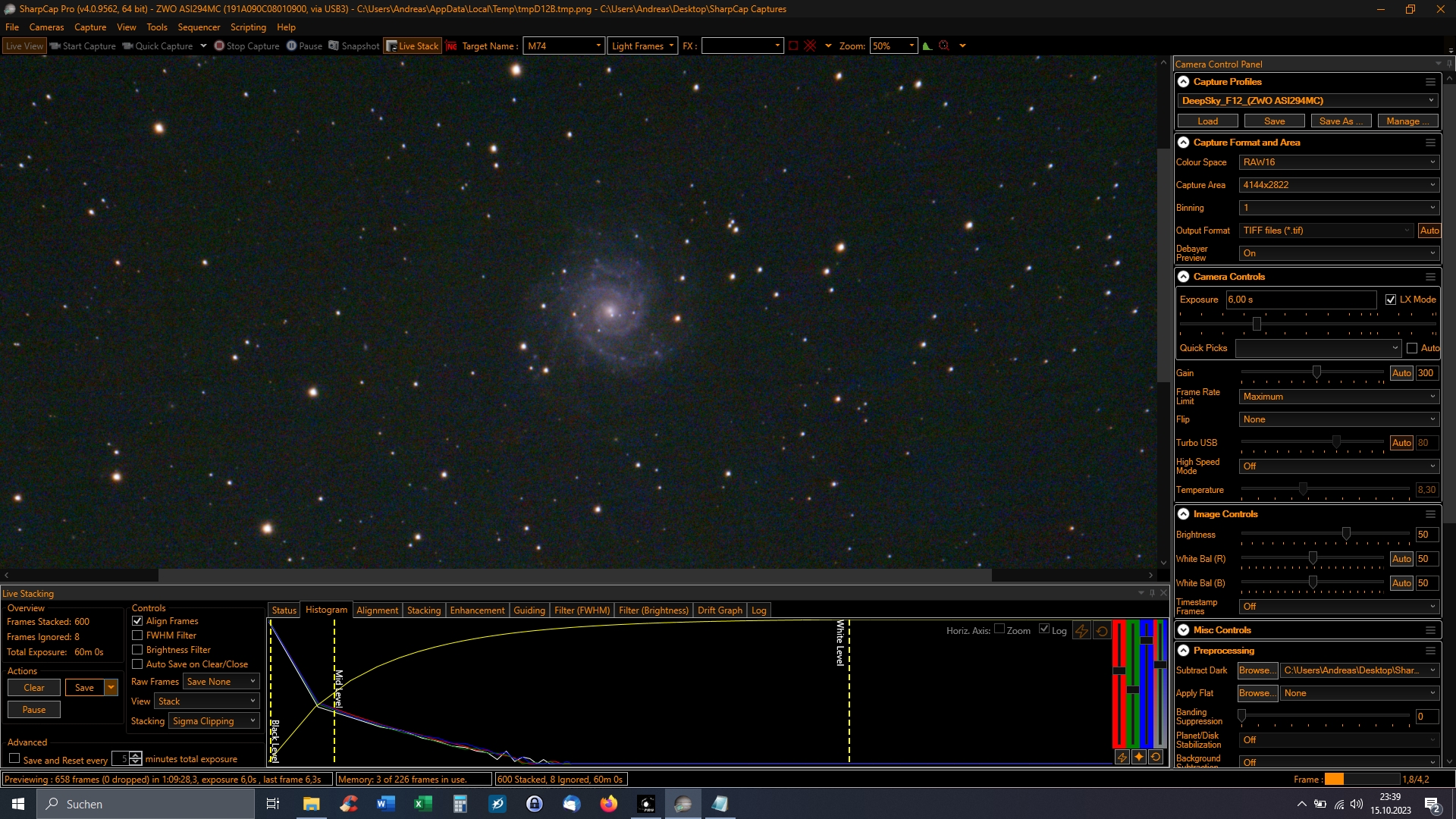Open the Raw Frames Save None dropdown
This screenshot has width=1456, height=819.
pos(221,682)
